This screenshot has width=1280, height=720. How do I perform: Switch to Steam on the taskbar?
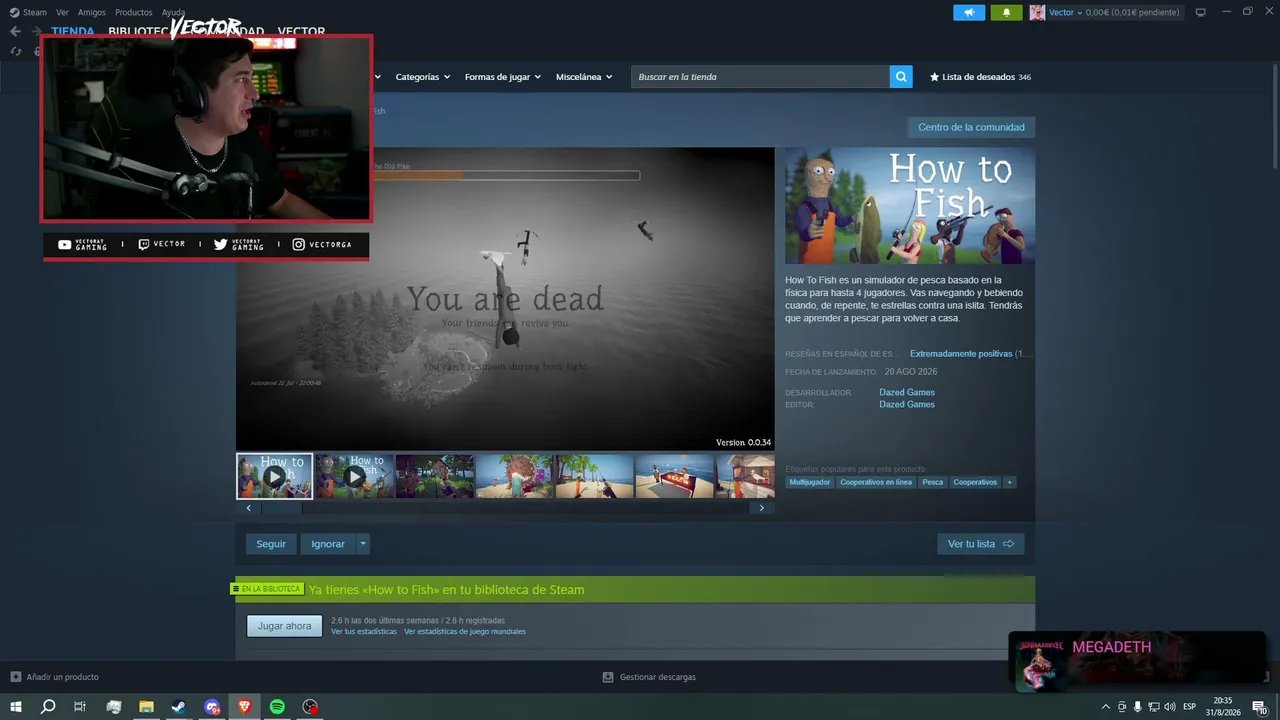tap(179, 707)
